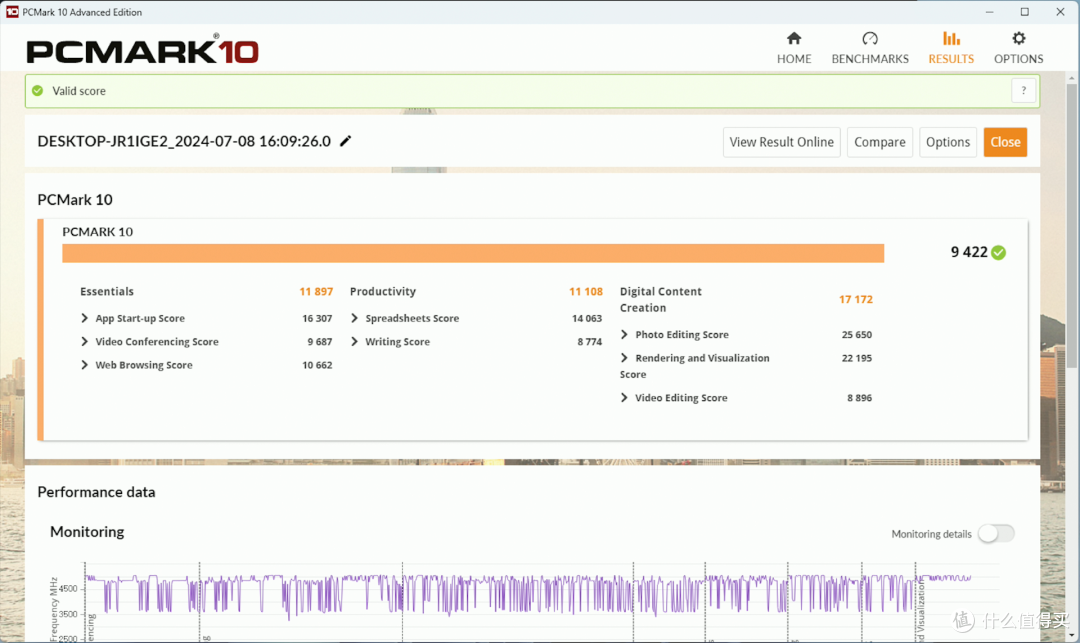Screen dimensions: 1080x643
Task: Toggle Monitoring details switch
Action: (x=996, y=534)
